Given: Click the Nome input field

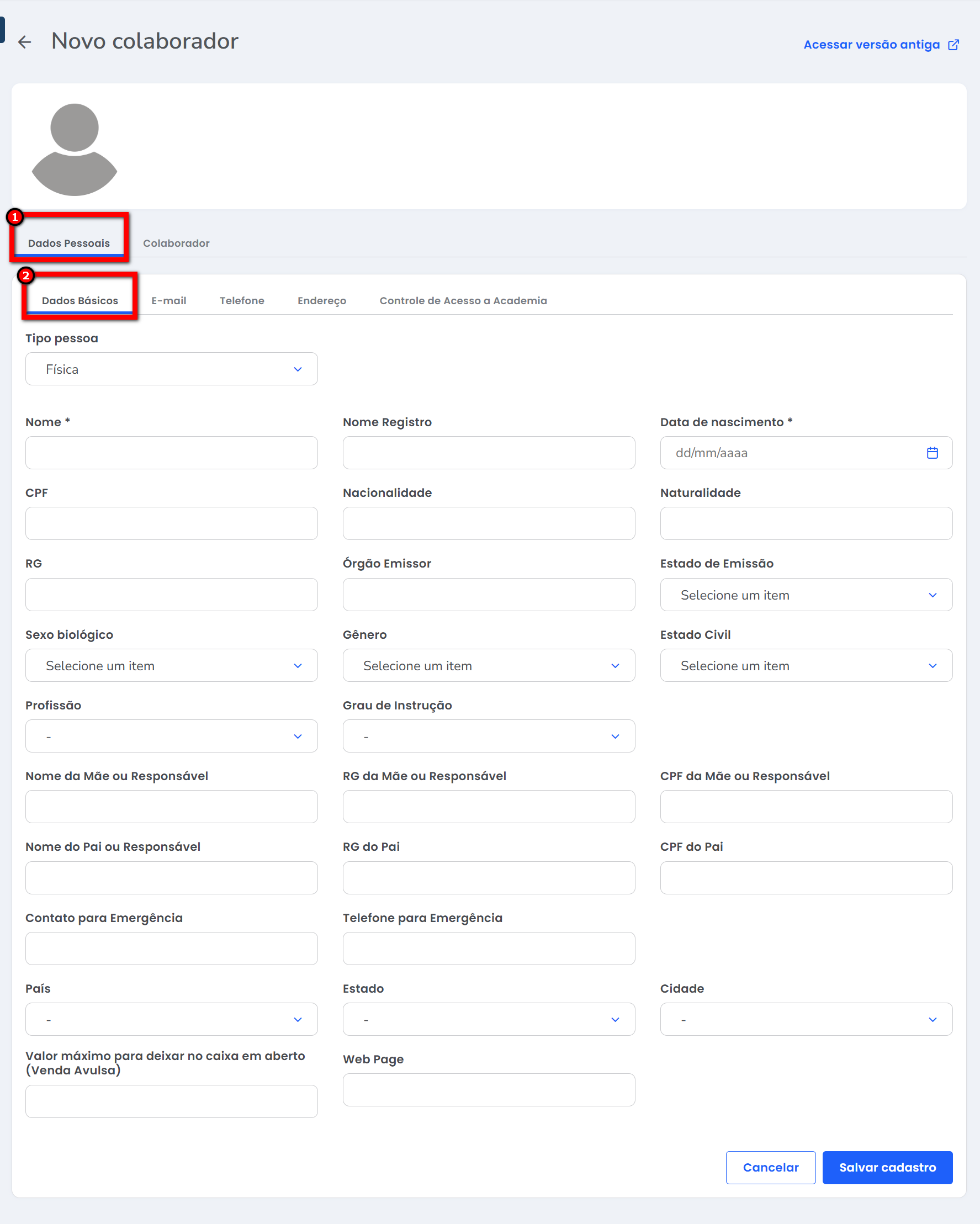Looking at the screenshot, I should (x=171, y=453).
